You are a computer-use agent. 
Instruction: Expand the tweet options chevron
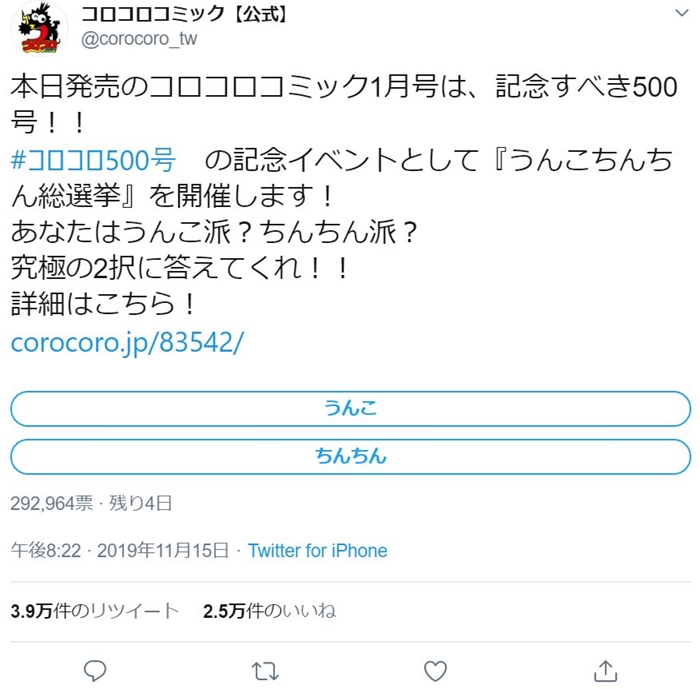[x=682, y=13]
